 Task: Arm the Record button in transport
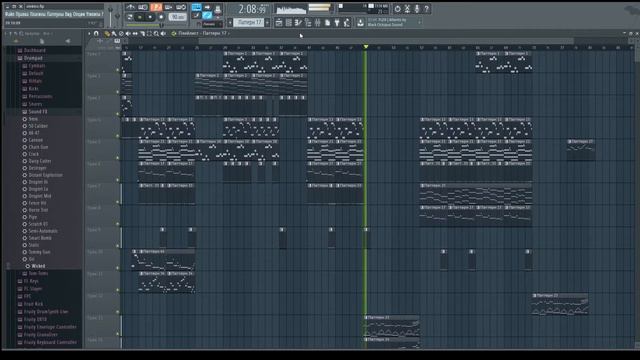[x=161, y=17]
